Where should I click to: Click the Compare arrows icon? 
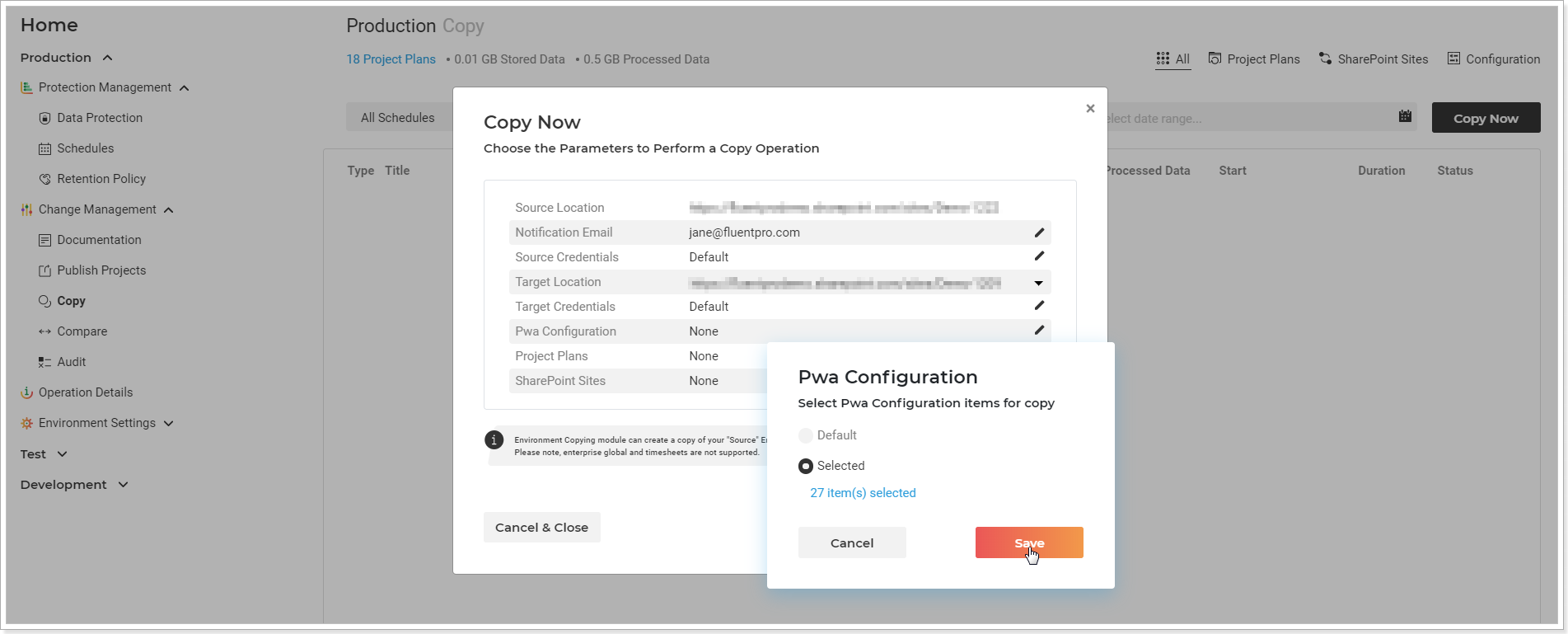(44, 331)
